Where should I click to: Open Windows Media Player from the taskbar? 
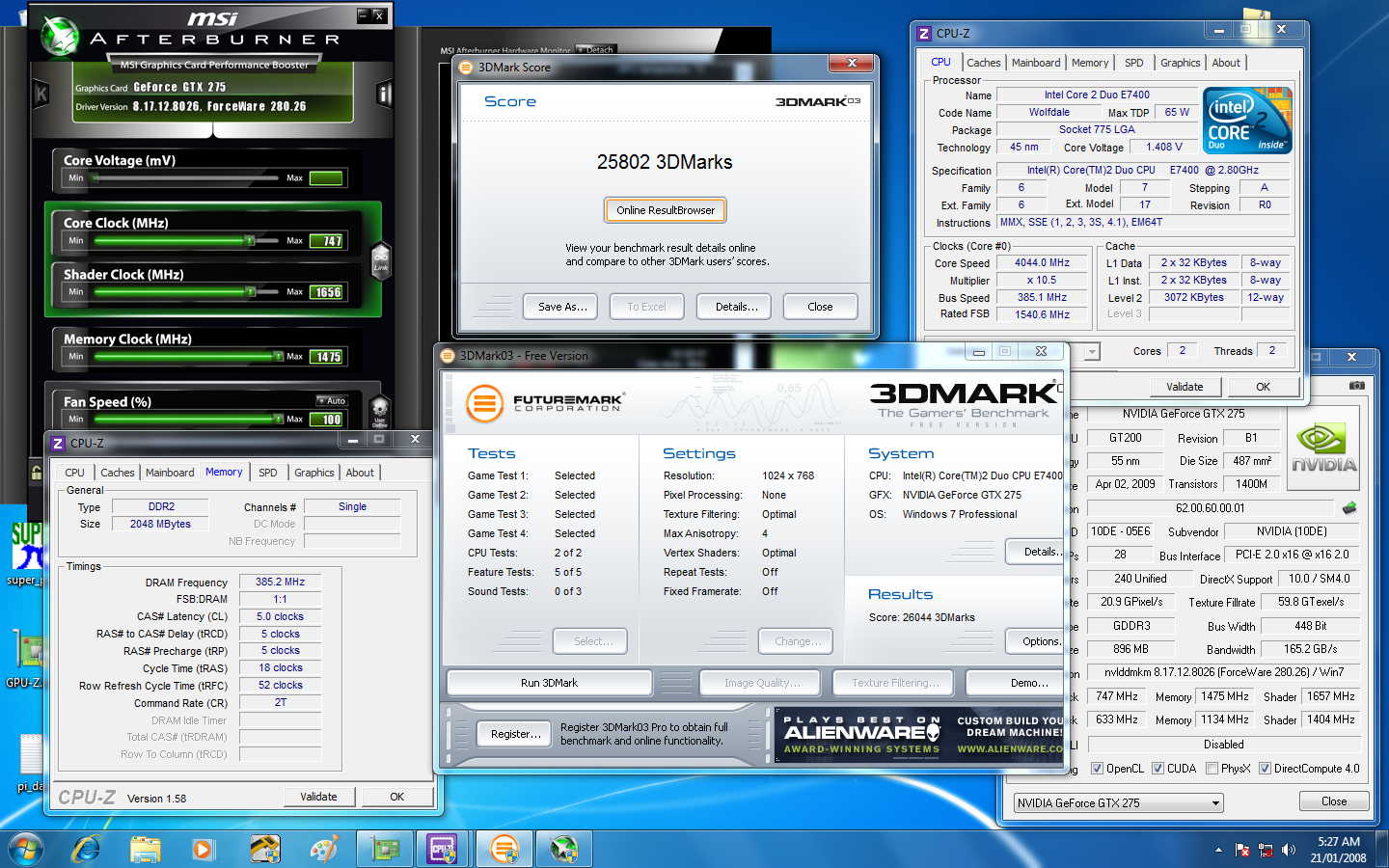[203, 850]
